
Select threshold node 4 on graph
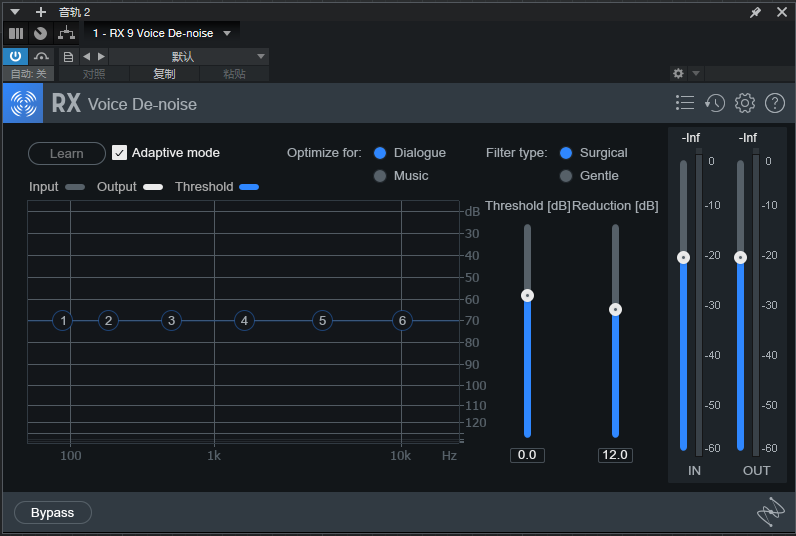(x=244, y=321)
